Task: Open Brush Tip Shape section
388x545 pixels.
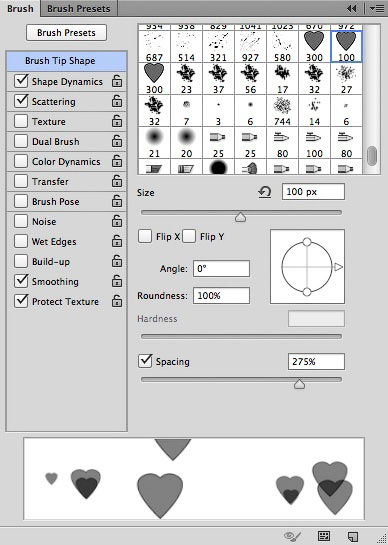Action: (66, 61)
